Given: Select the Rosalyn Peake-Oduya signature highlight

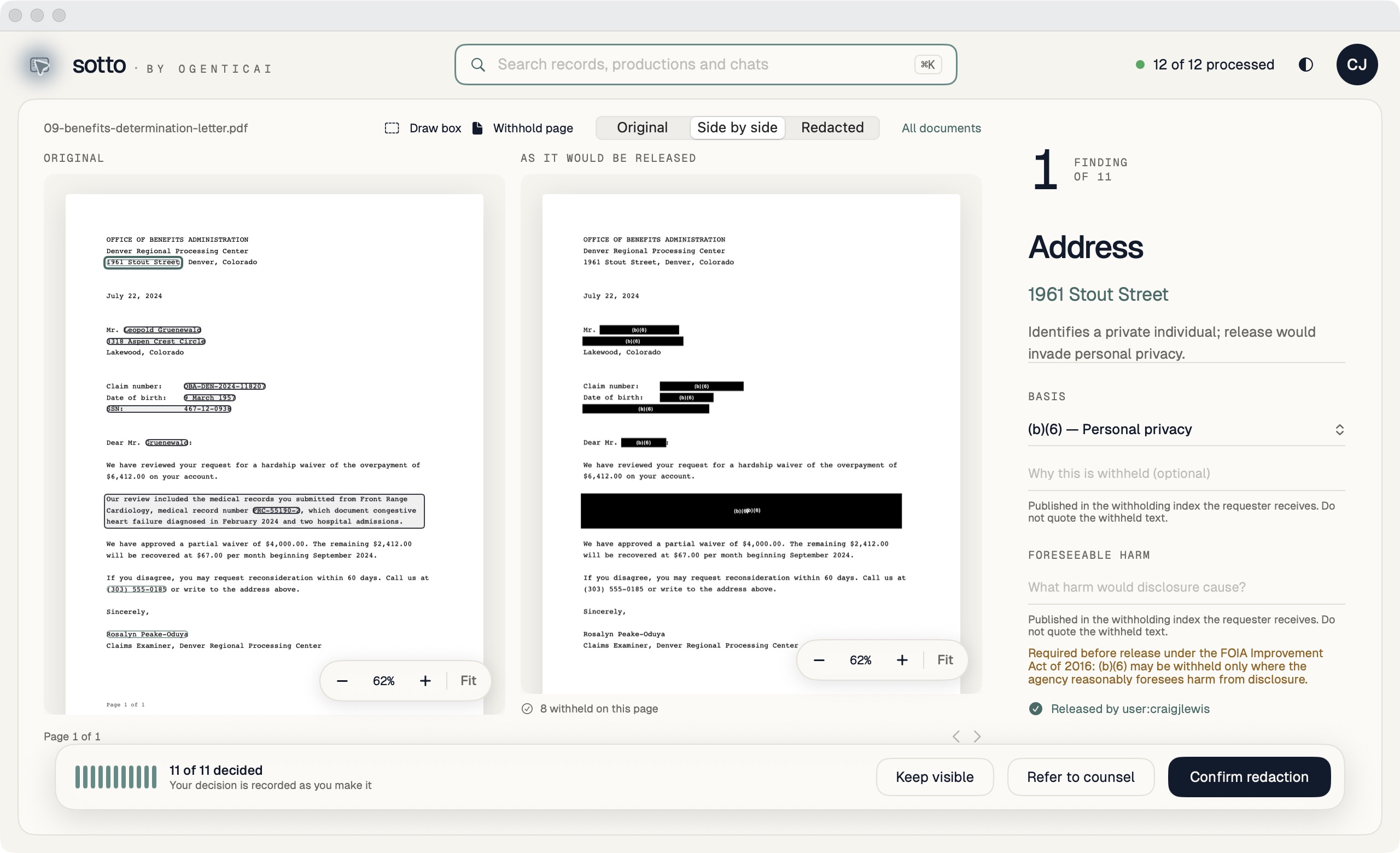Looking at the screenshot, I should pyautogui.click(x=147, y=634).
